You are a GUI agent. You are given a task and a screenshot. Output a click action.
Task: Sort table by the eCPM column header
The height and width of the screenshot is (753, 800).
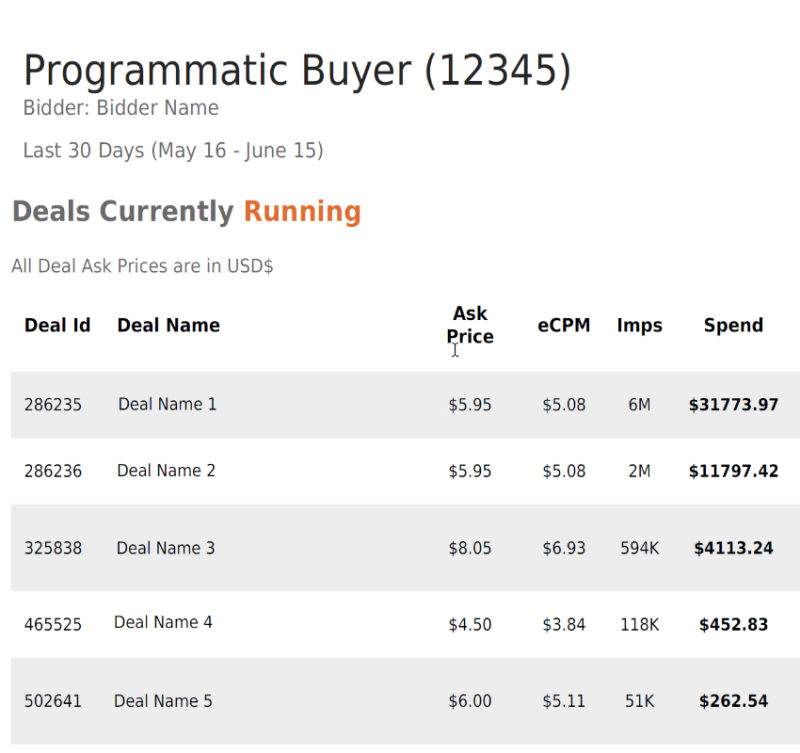(564, 325)
